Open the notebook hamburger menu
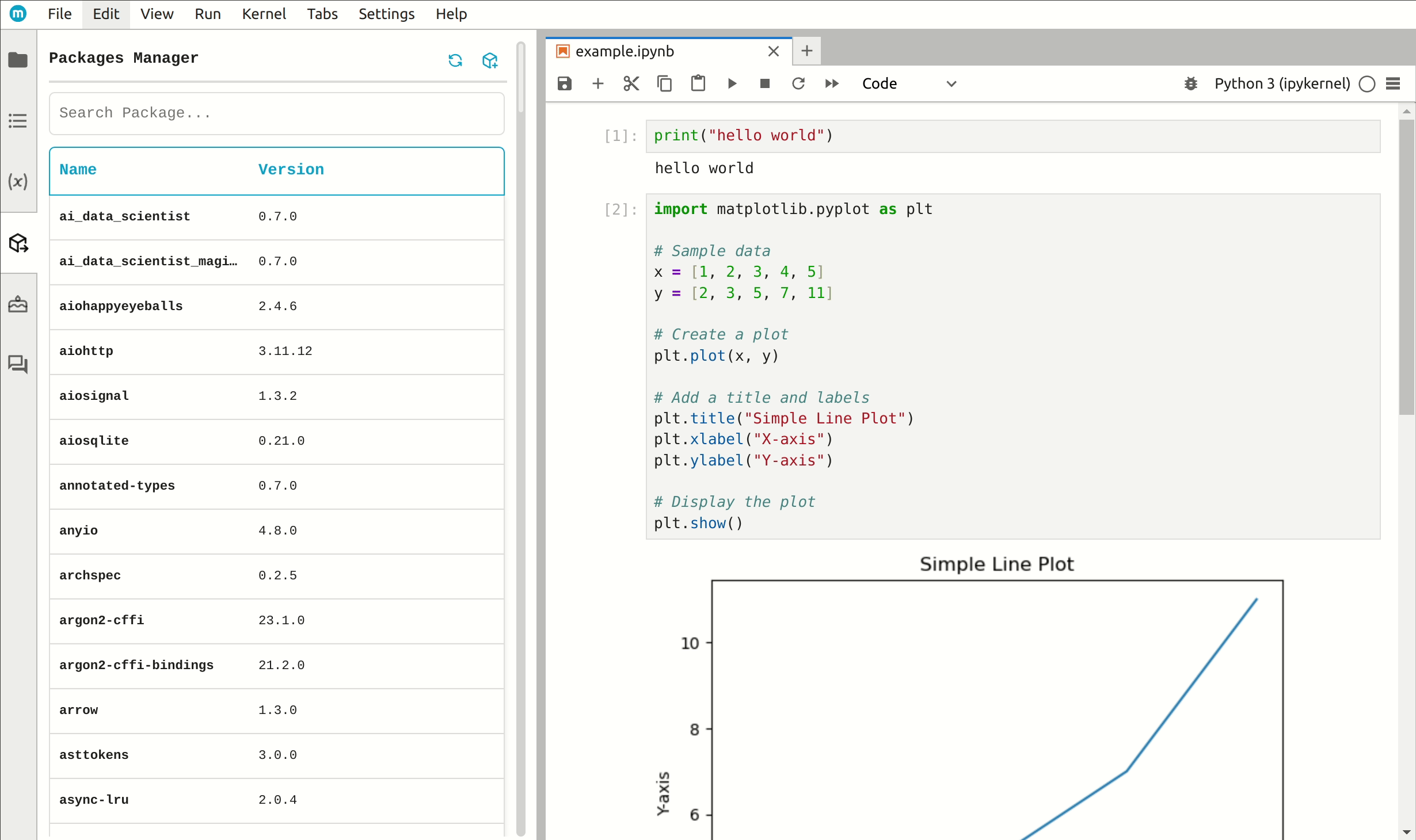 click(1394, 83)
